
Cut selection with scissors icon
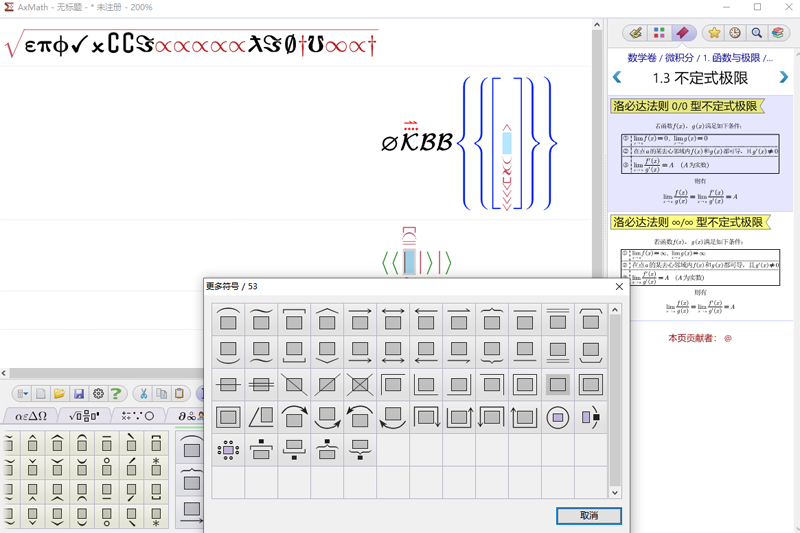(143, 394)
